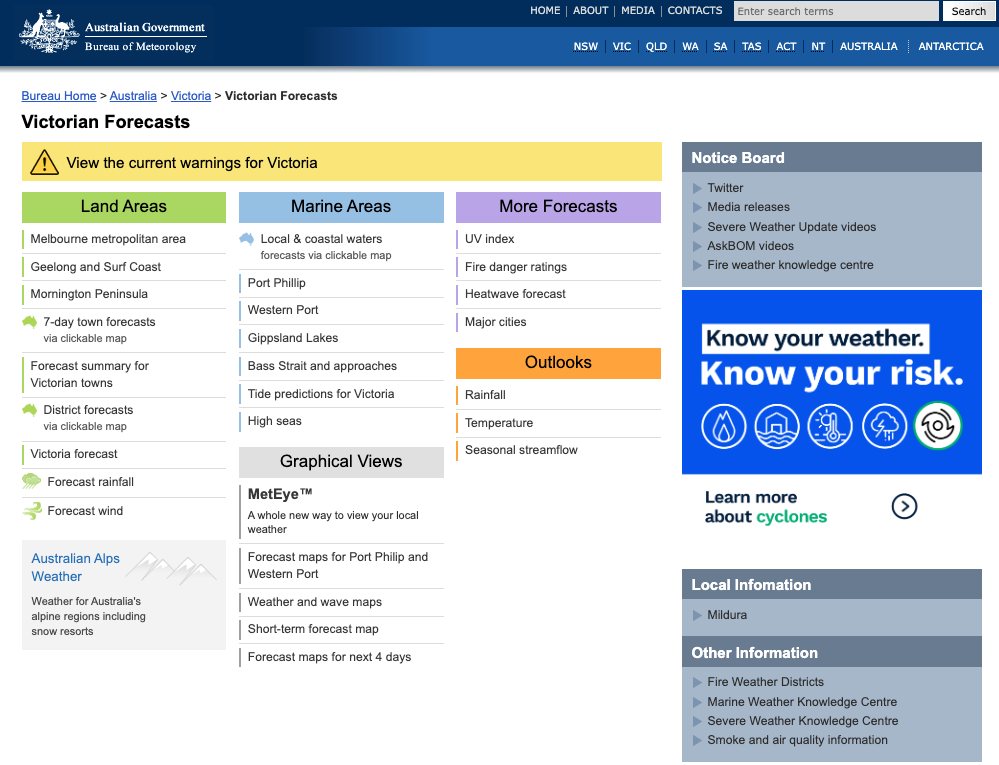Screen dimensions: 999x765
Task: Open the MEDIA menu item
Action: point(638,11)
